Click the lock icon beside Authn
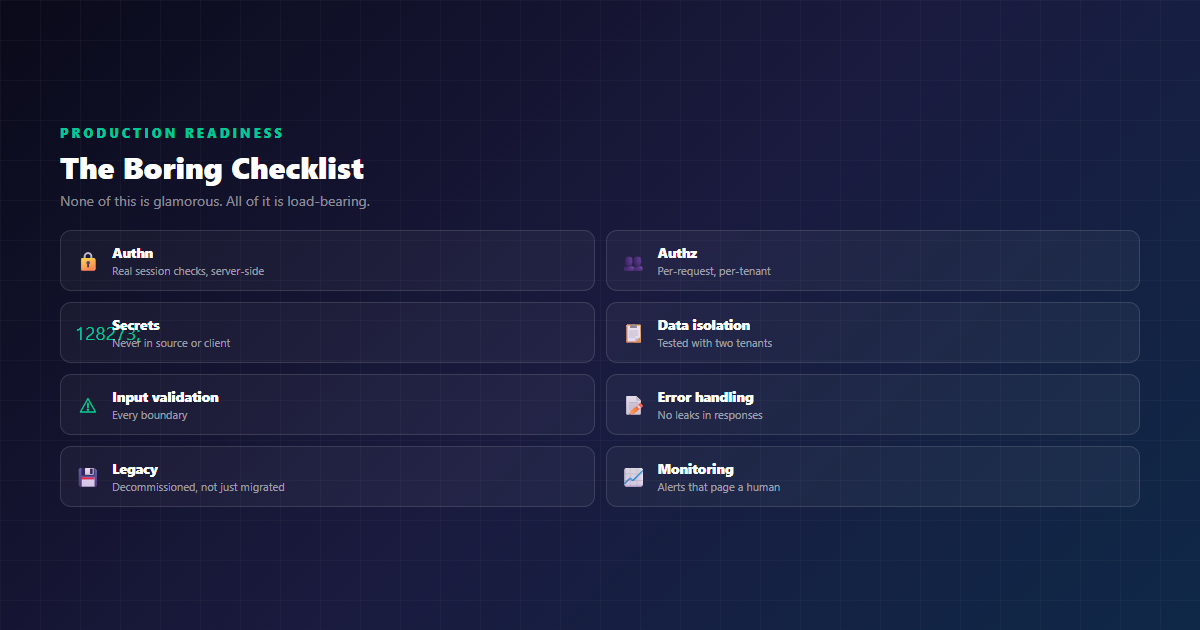 88,262
